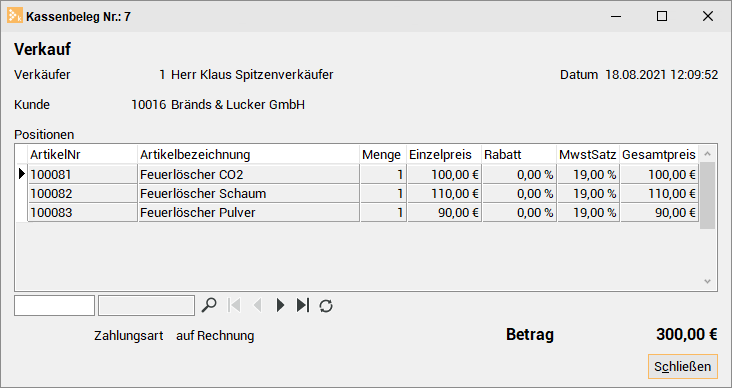This screenshot has width=732, height=388.
Task: Click the Kassenbeleg app icon in title bar
Action: click(15, 16)
